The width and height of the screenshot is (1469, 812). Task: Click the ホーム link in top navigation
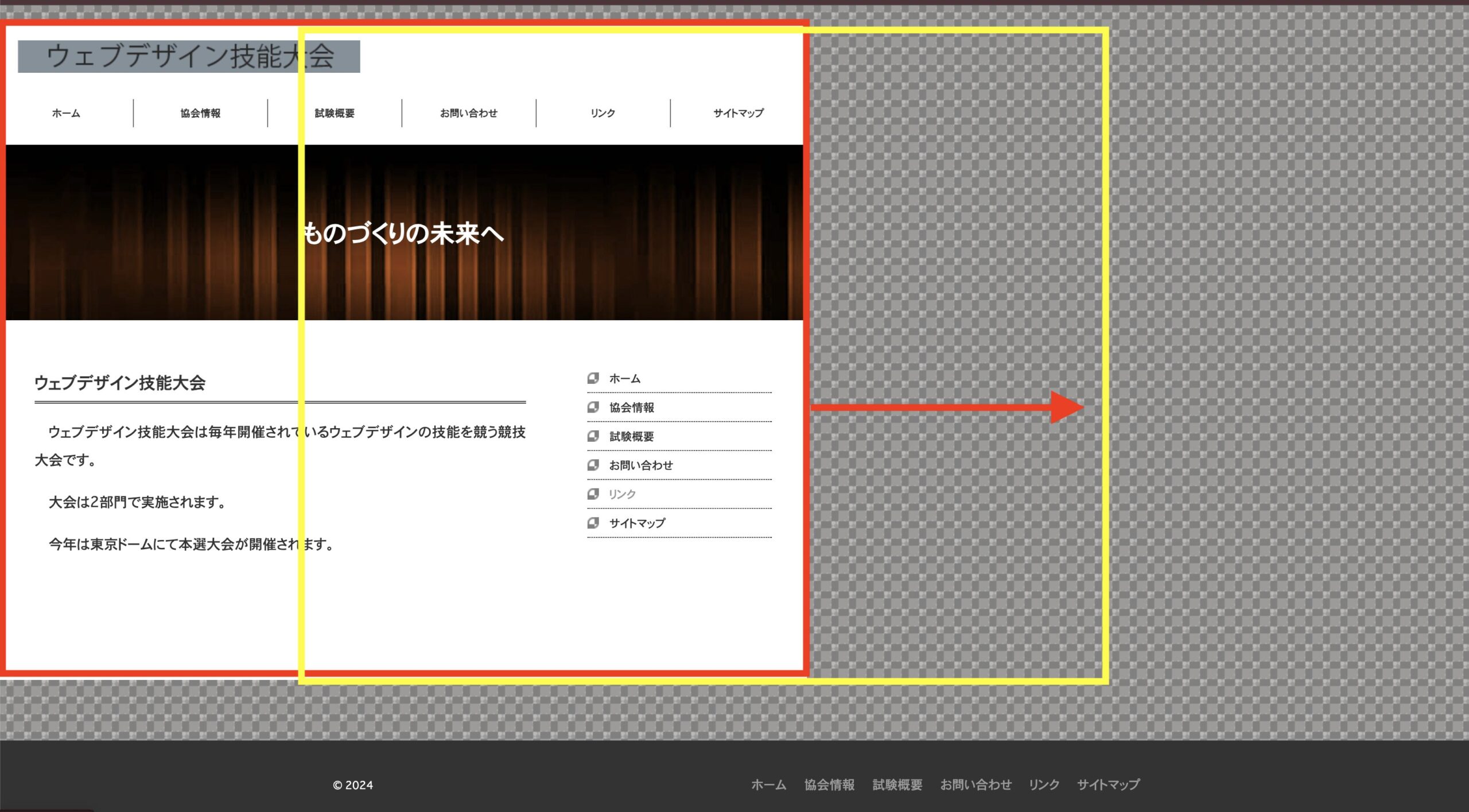(66, 113)
